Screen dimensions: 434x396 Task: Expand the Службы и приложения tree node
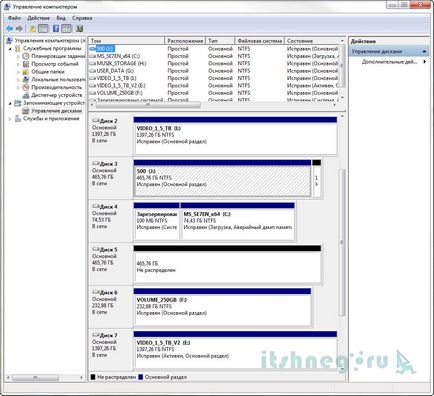(x=10, y=119)
